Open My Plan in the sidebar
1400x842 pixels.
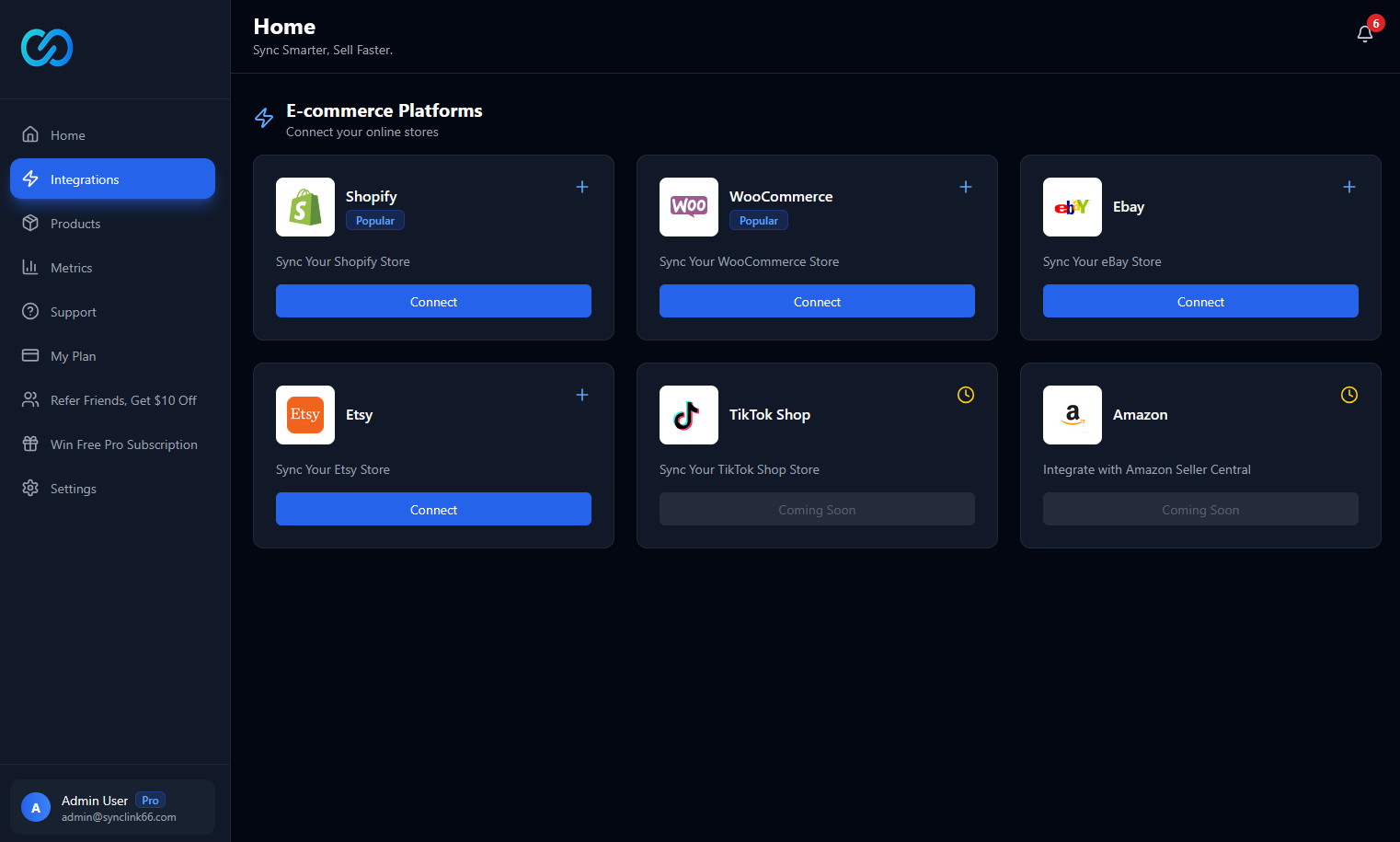[112, 355]
